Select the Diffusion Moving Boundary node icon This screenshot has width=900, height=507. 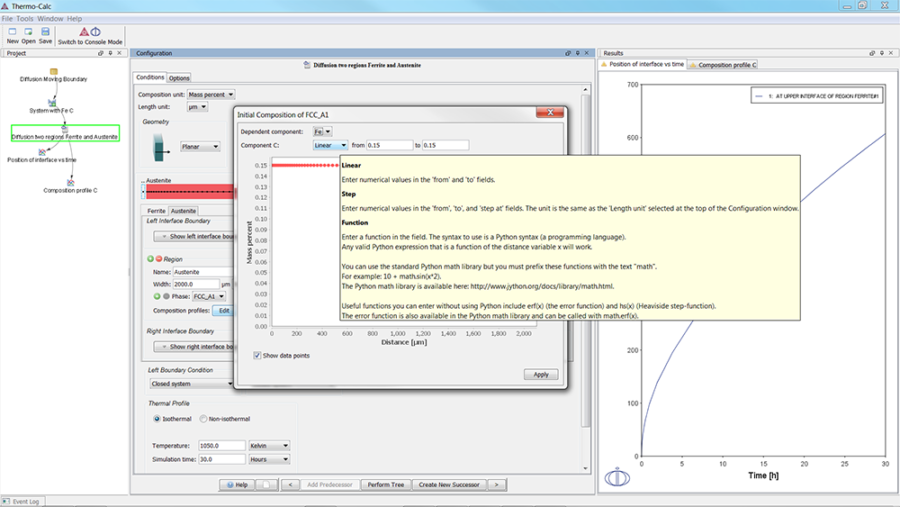tap(53, 71)
